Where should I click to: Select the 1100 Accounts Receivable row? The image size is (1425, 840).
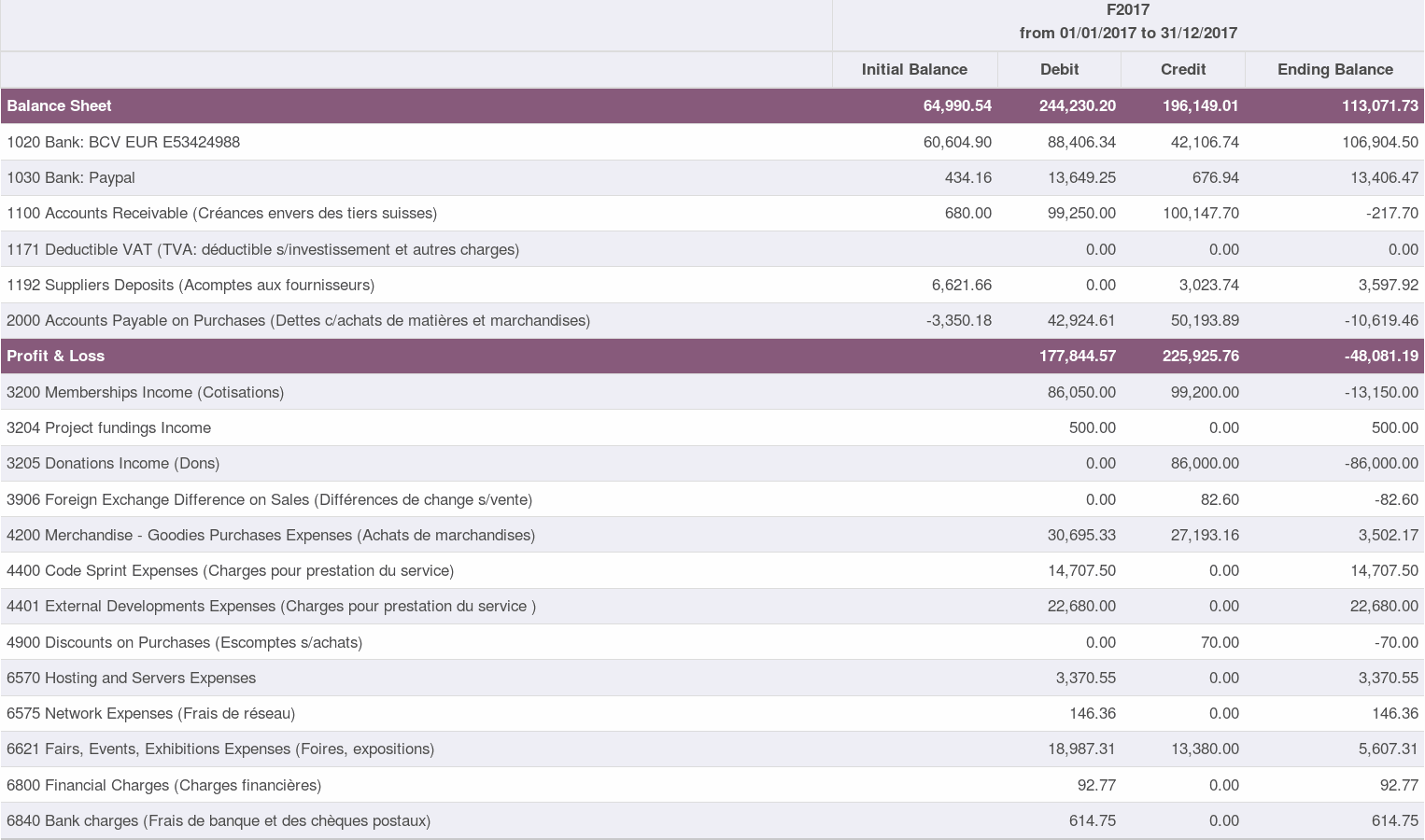(x=222, y=213)
